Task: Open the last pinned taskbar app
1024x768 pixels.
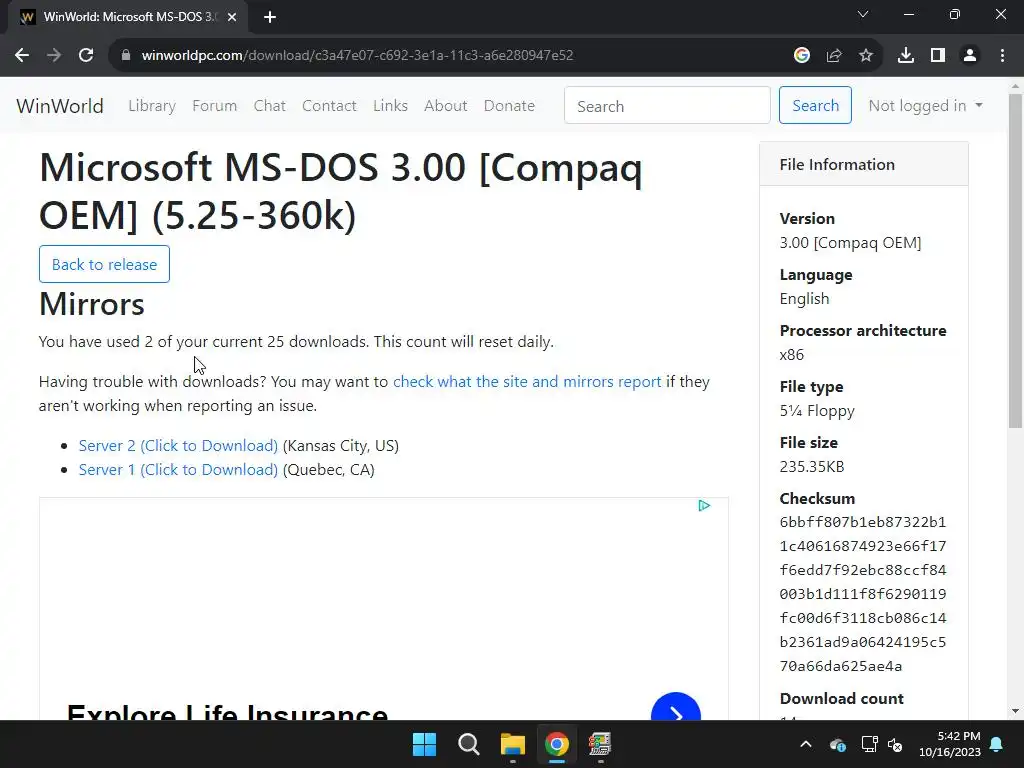Action: (x=600, y=744)
